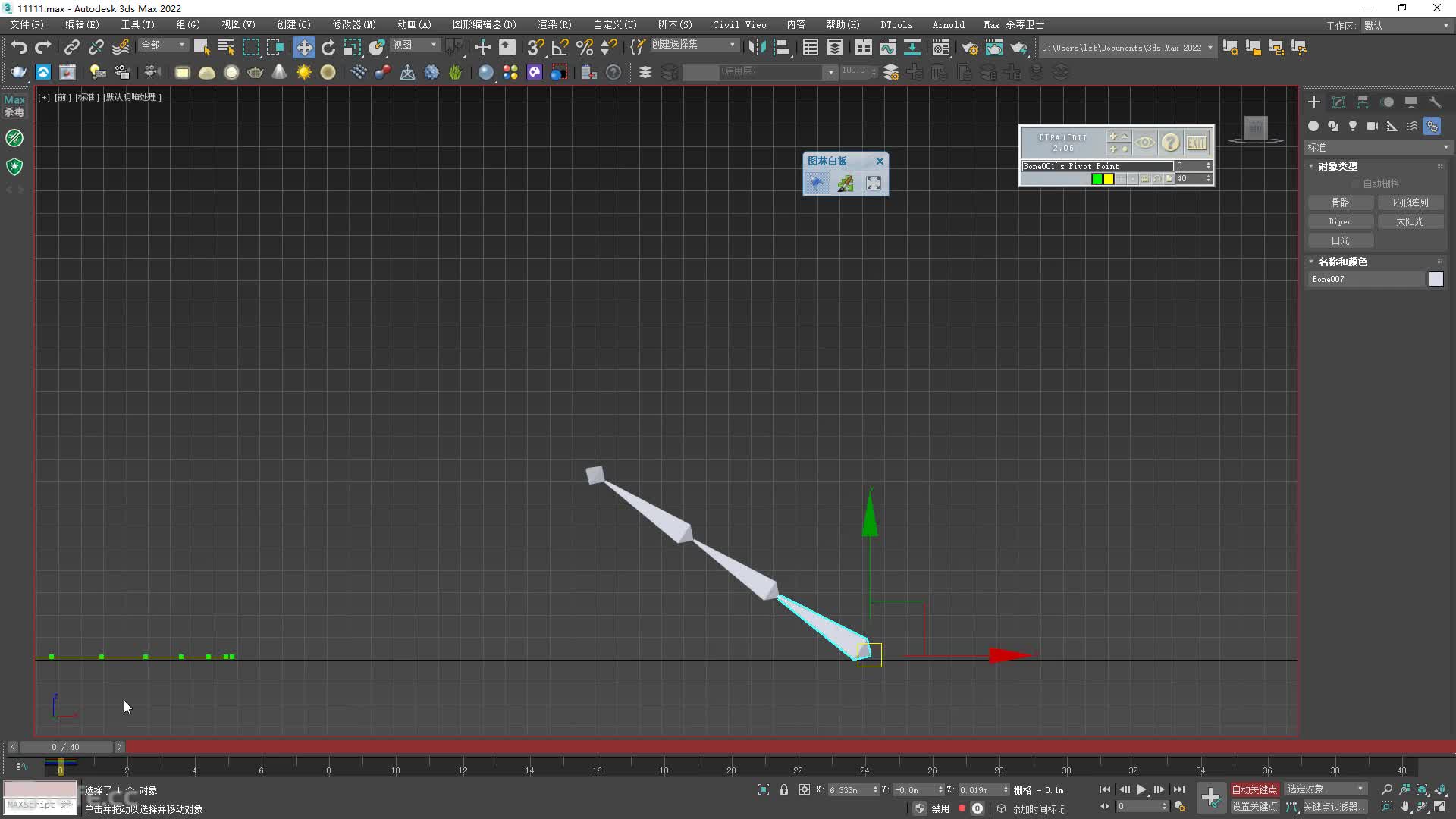Click the 环形阵列 button
1456x819 pixels.
point(1410,202)
